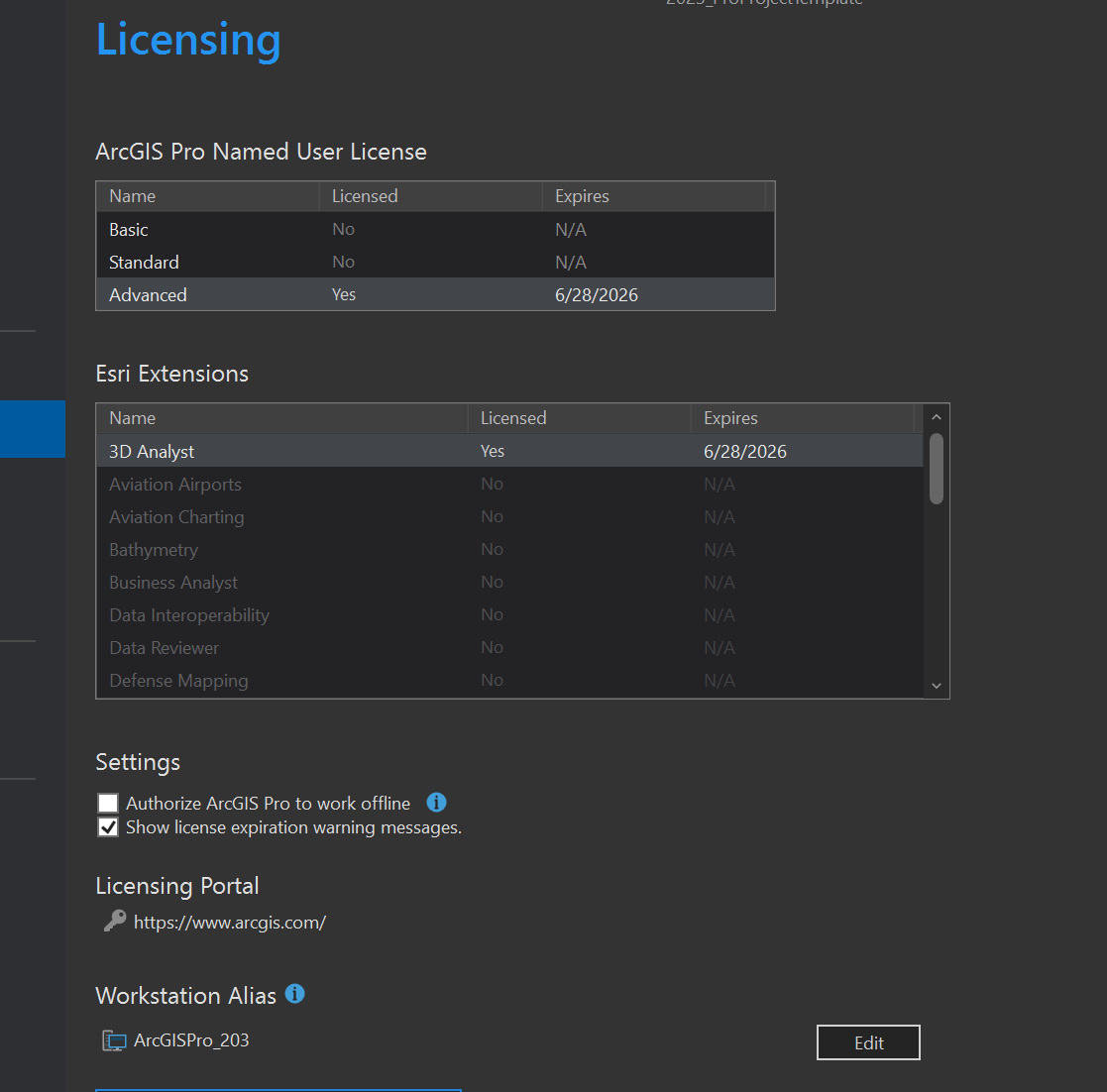Uncheck Show license expiration warning messages

108,827
